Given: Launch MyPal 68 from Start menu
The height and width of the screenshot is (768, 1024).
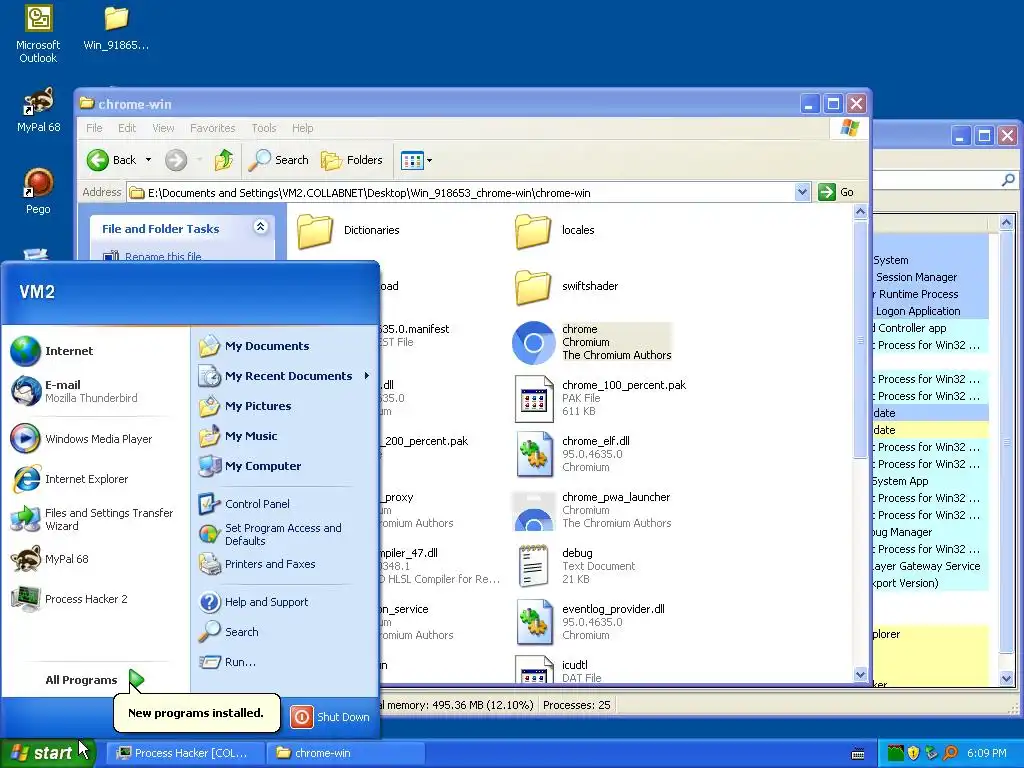Looking at the screenshot, I should [50, 559].
